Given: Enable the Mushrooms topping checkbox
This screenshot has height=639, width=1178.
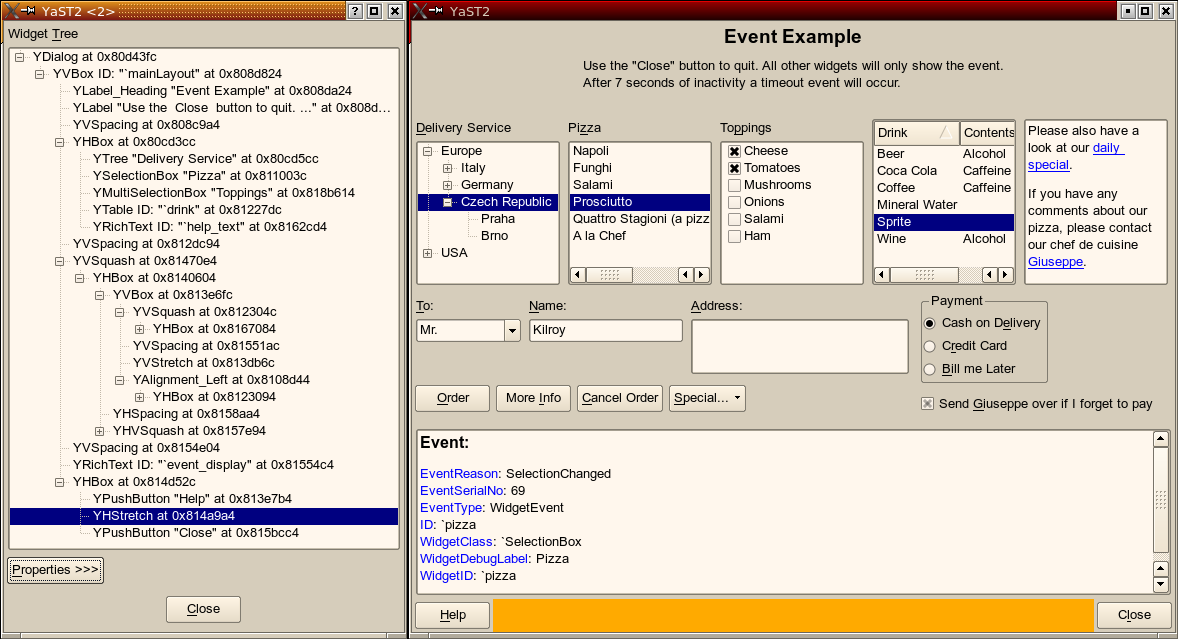Looking at the screenshot, I should pos(735,185).
